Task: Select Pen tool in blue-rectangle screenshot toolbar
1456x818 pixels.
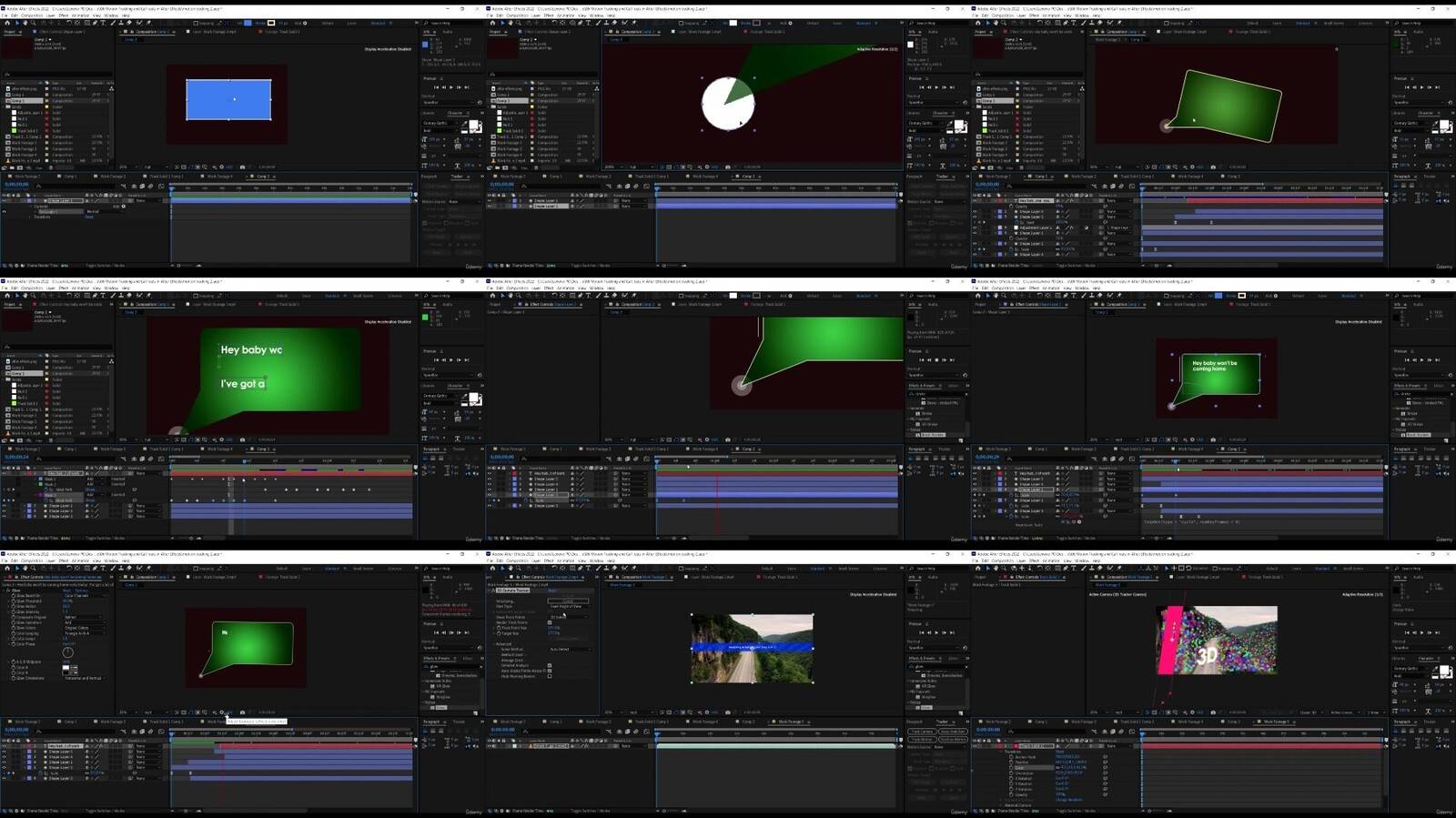Action: tap(95, 23)
